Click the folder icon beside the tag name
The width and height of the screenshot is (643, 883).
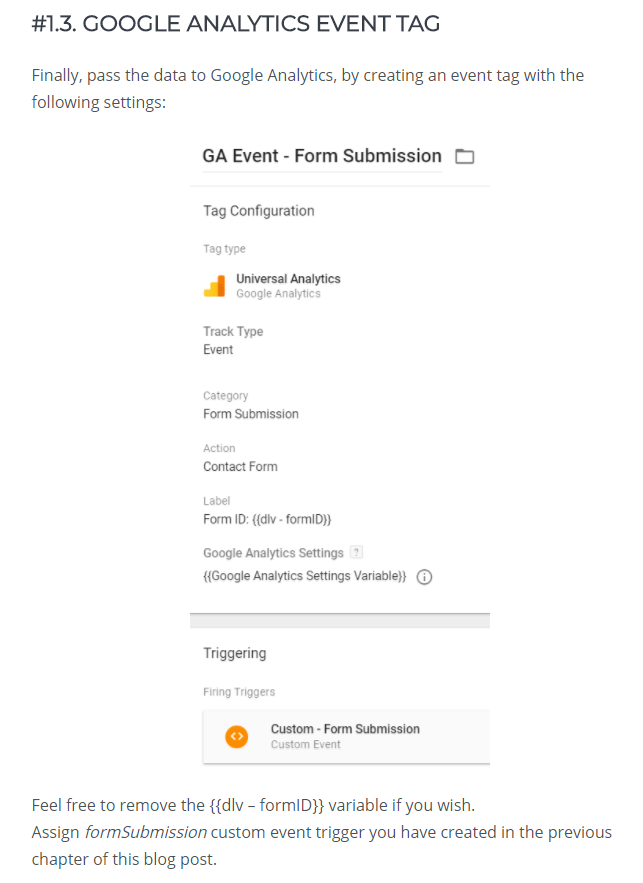pos(464,157)
